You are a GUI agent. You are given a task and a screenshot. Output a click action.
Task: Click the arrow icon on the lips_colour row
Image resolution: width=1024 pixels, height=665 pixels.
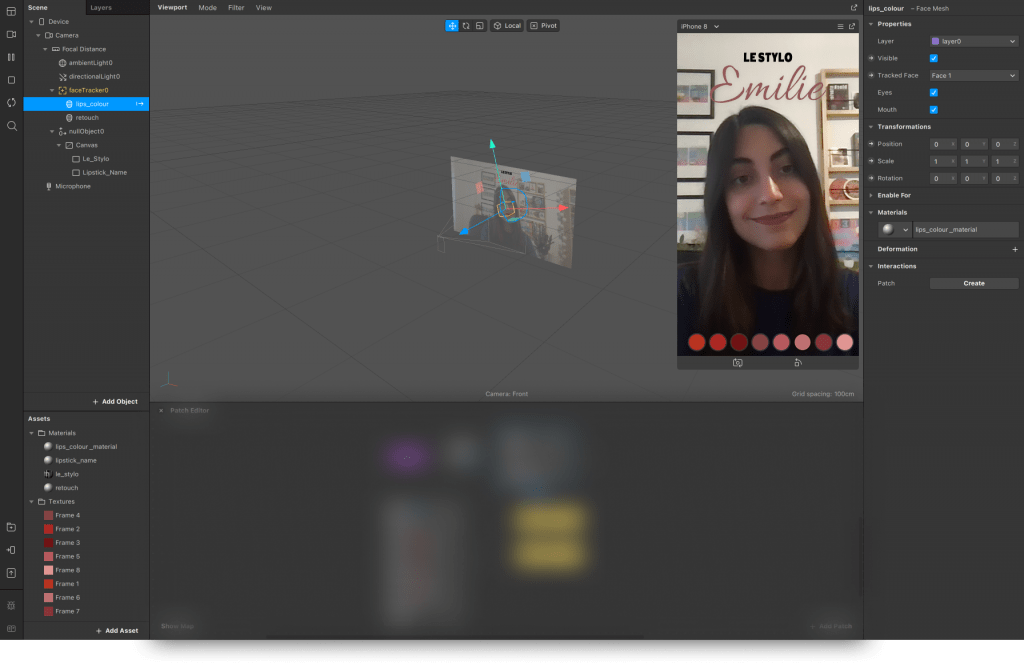pyautogui.click(x=140, y=104)
